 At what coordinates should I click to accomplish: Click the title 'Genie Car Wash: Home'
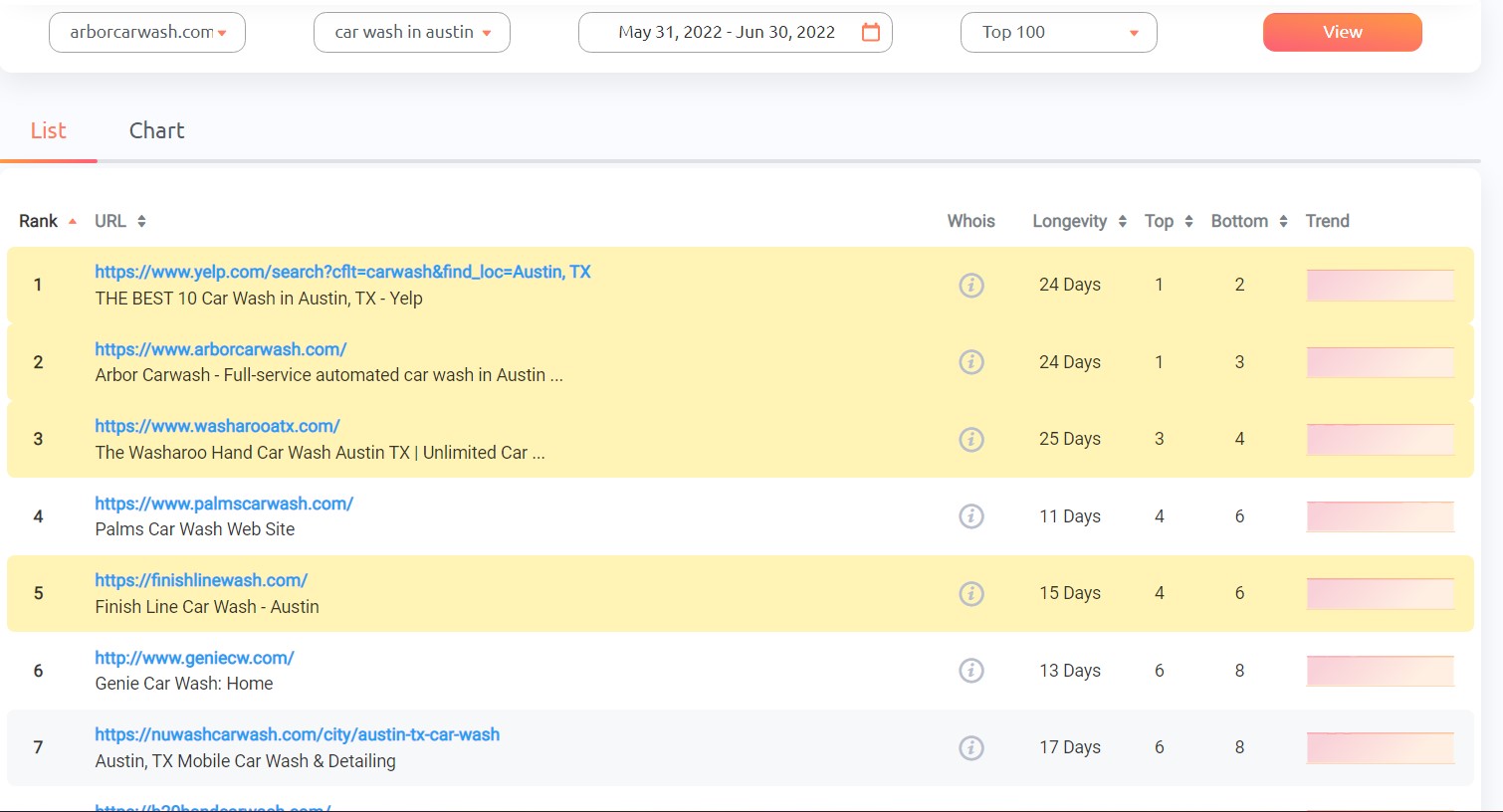coord(184,684)
